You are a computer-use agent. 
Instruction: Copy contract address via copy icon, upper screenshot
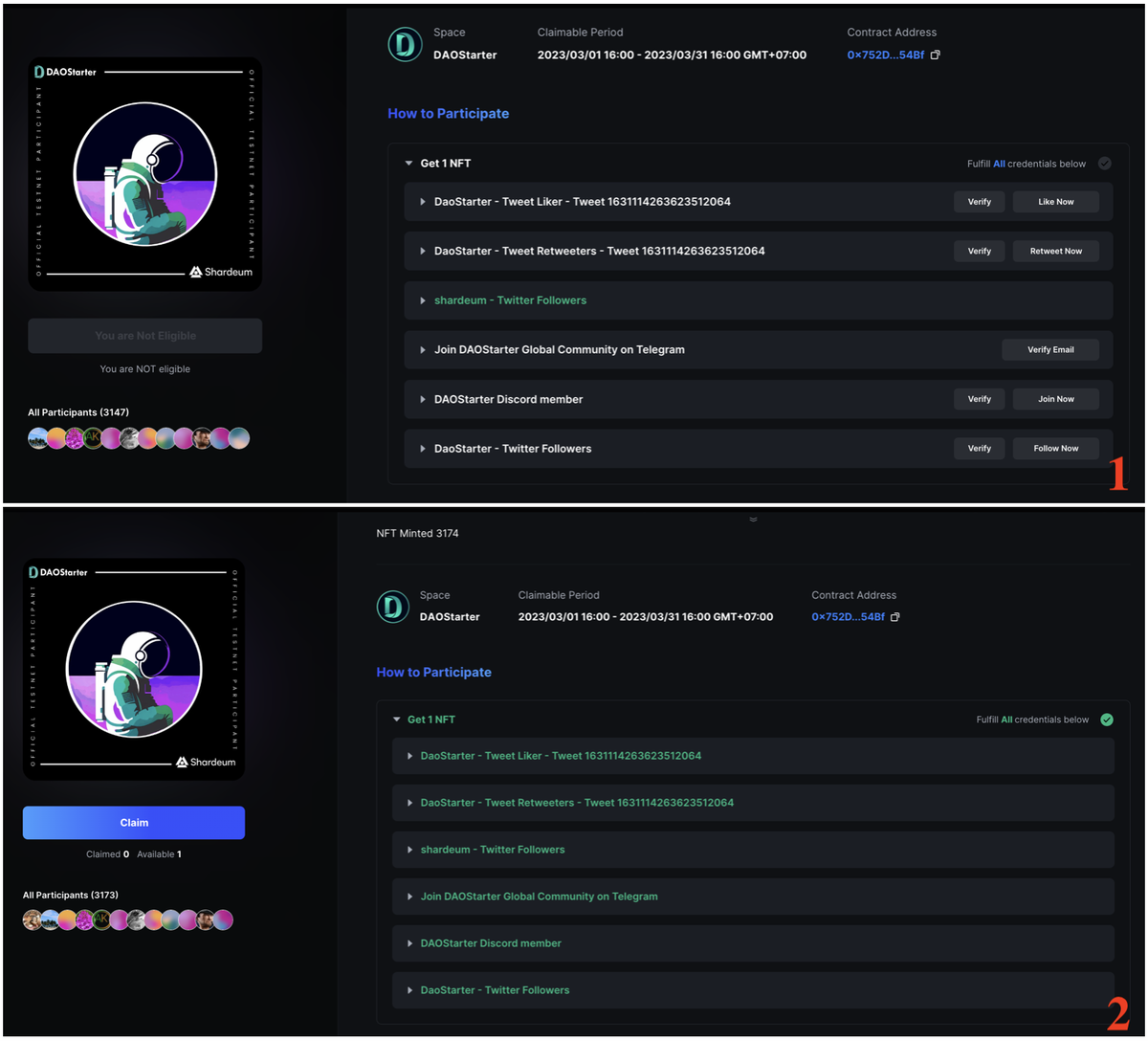pyautogui.click(x=936, y=55)
